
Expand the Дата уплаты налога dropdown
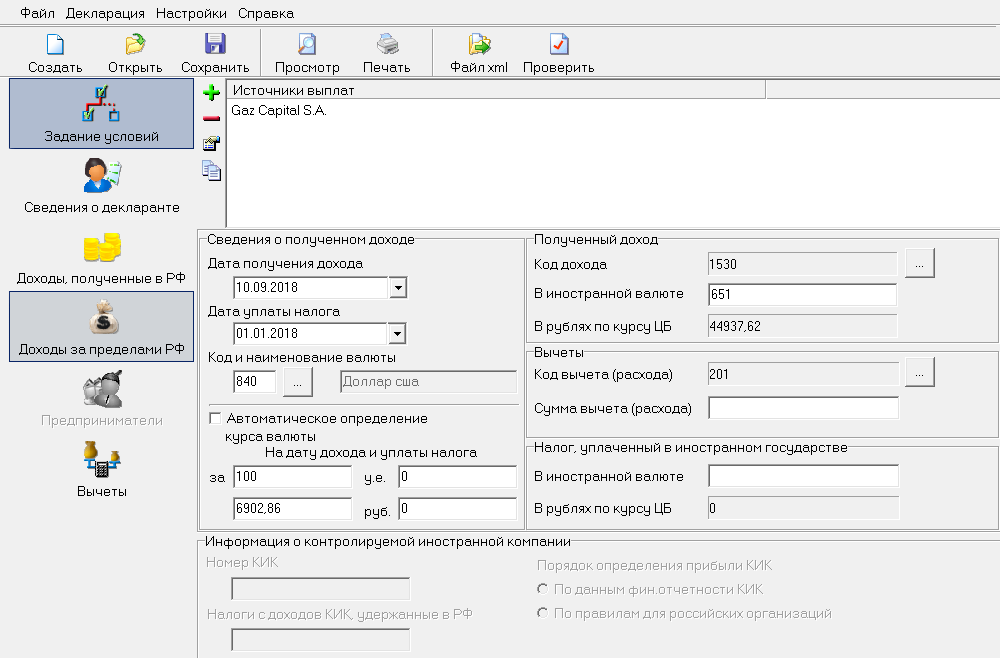(x=397, y=333)
